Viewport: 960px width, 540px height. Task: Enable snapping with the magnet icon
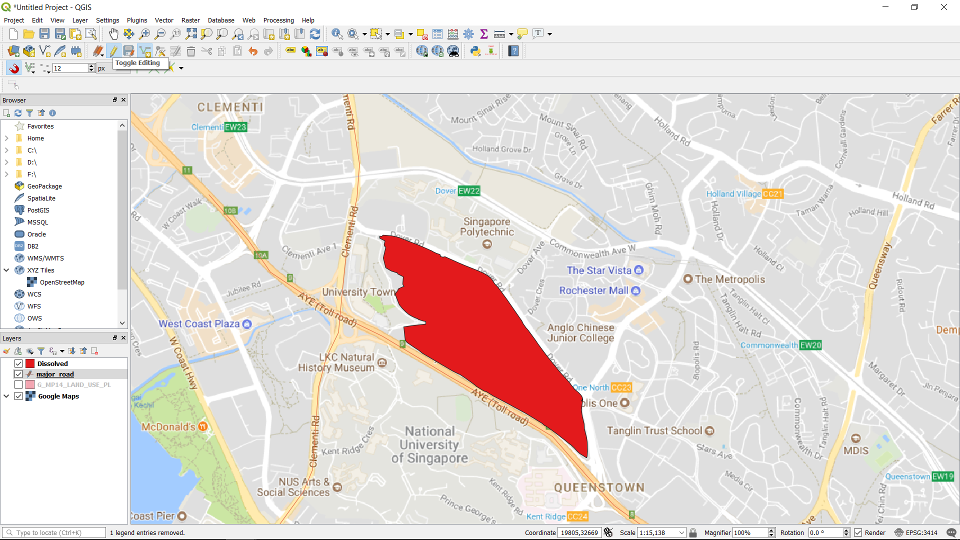14,68
